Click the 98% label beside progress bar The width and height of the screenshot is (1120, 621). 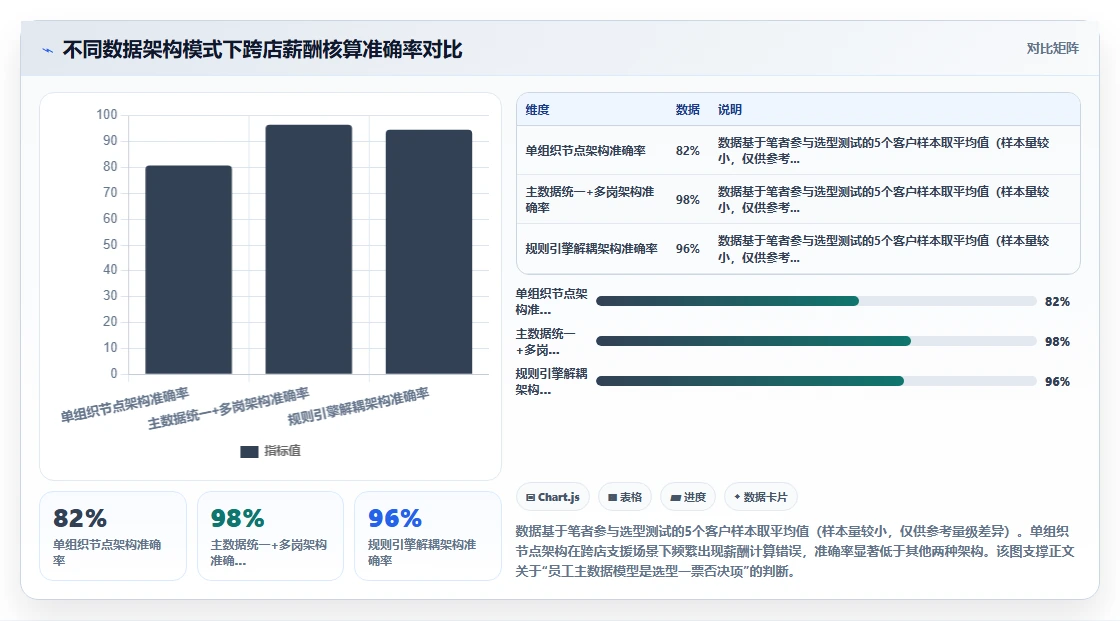[x=1057, y=342]
